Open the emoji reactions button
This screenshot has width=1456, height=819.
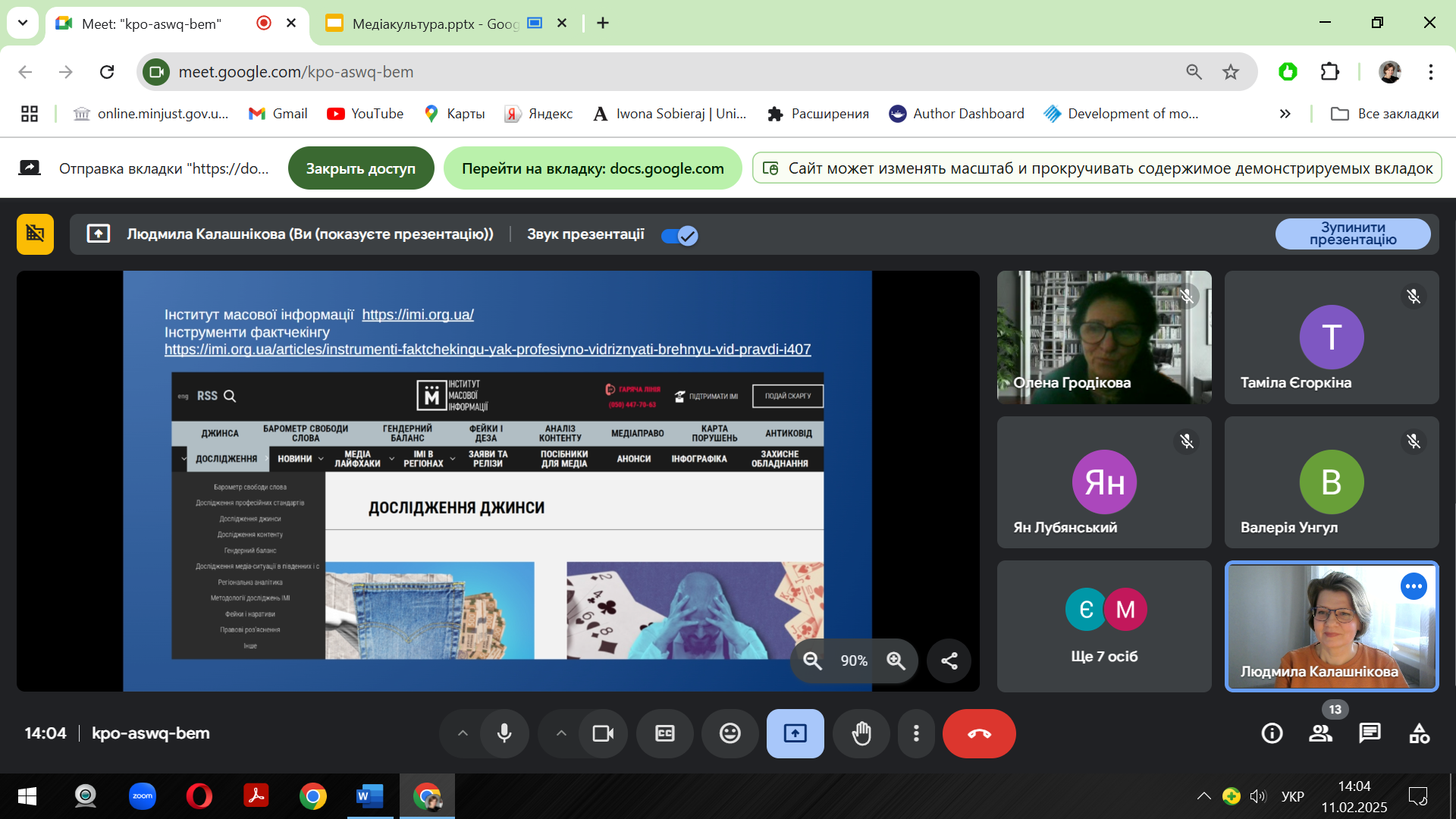[x=730, y=733]
